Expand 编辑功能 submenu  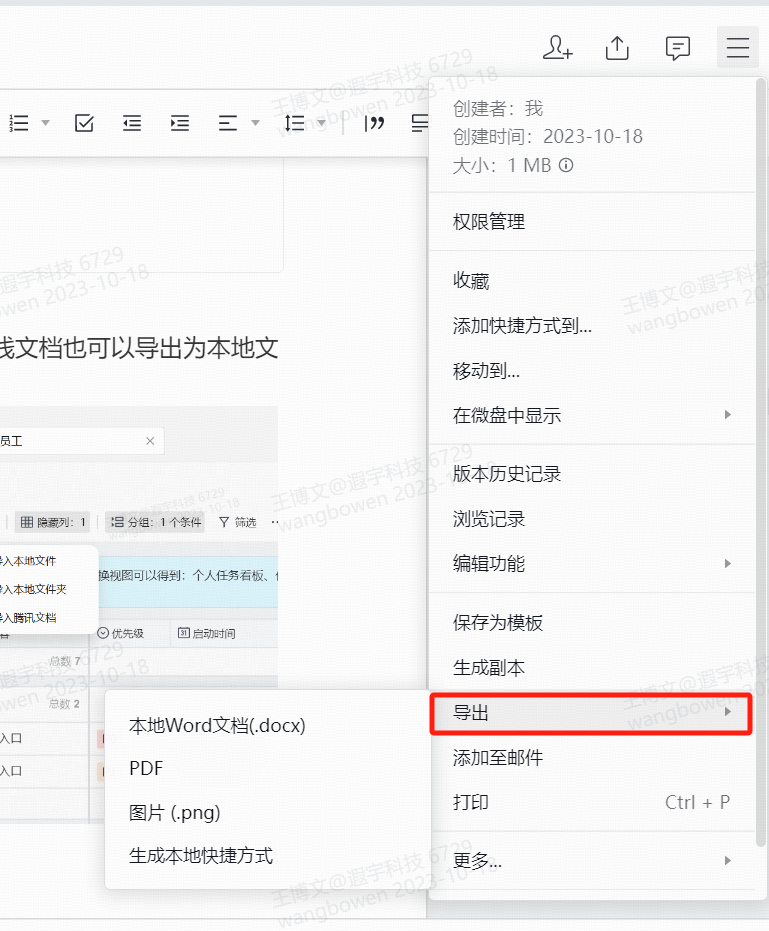[592, 563]
